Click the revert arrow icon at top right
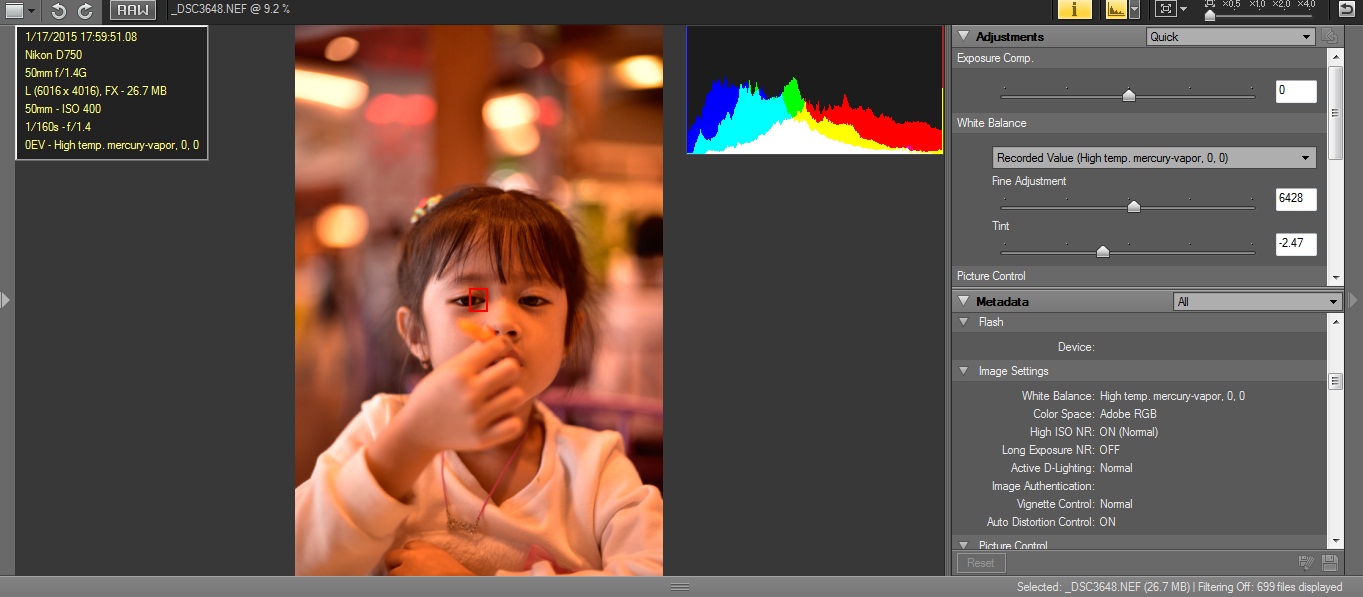 point(1346,10)
